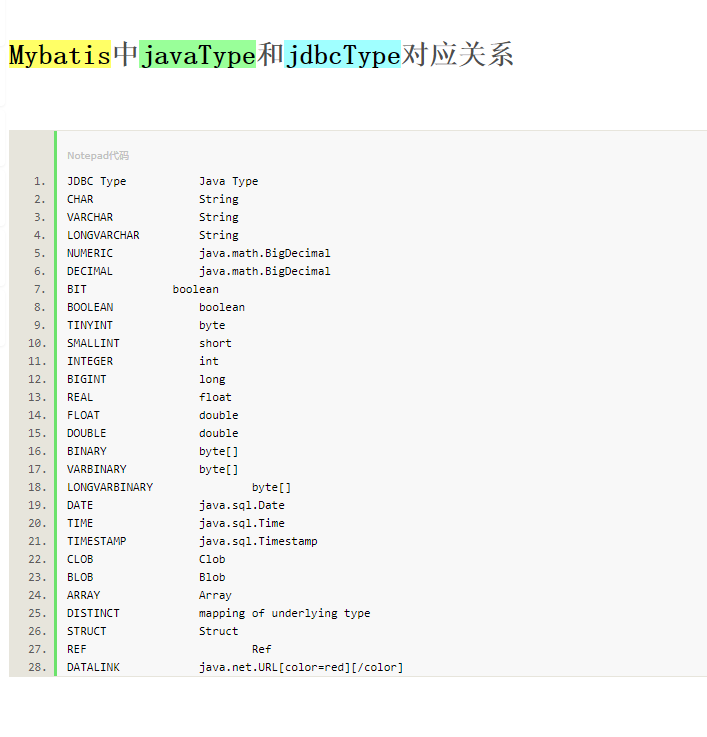Viewport: 707px width, 737px height.
Task: Click NUMERIC on line 5
Action: pyautogui.click(x=90, y=253)
